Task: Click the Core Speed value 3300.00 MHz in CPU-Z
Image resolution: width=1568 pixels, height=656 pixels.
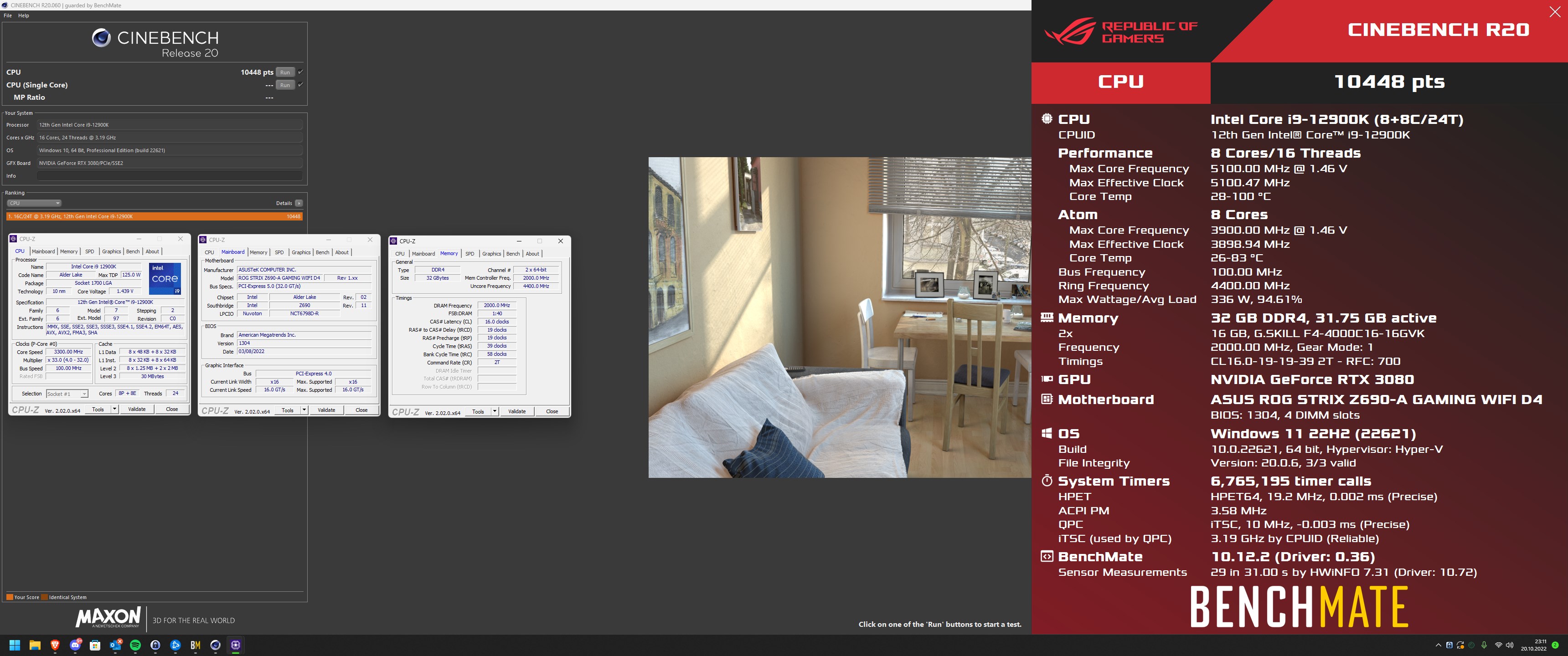Action: pyautogui.click(x=68, y=352)
